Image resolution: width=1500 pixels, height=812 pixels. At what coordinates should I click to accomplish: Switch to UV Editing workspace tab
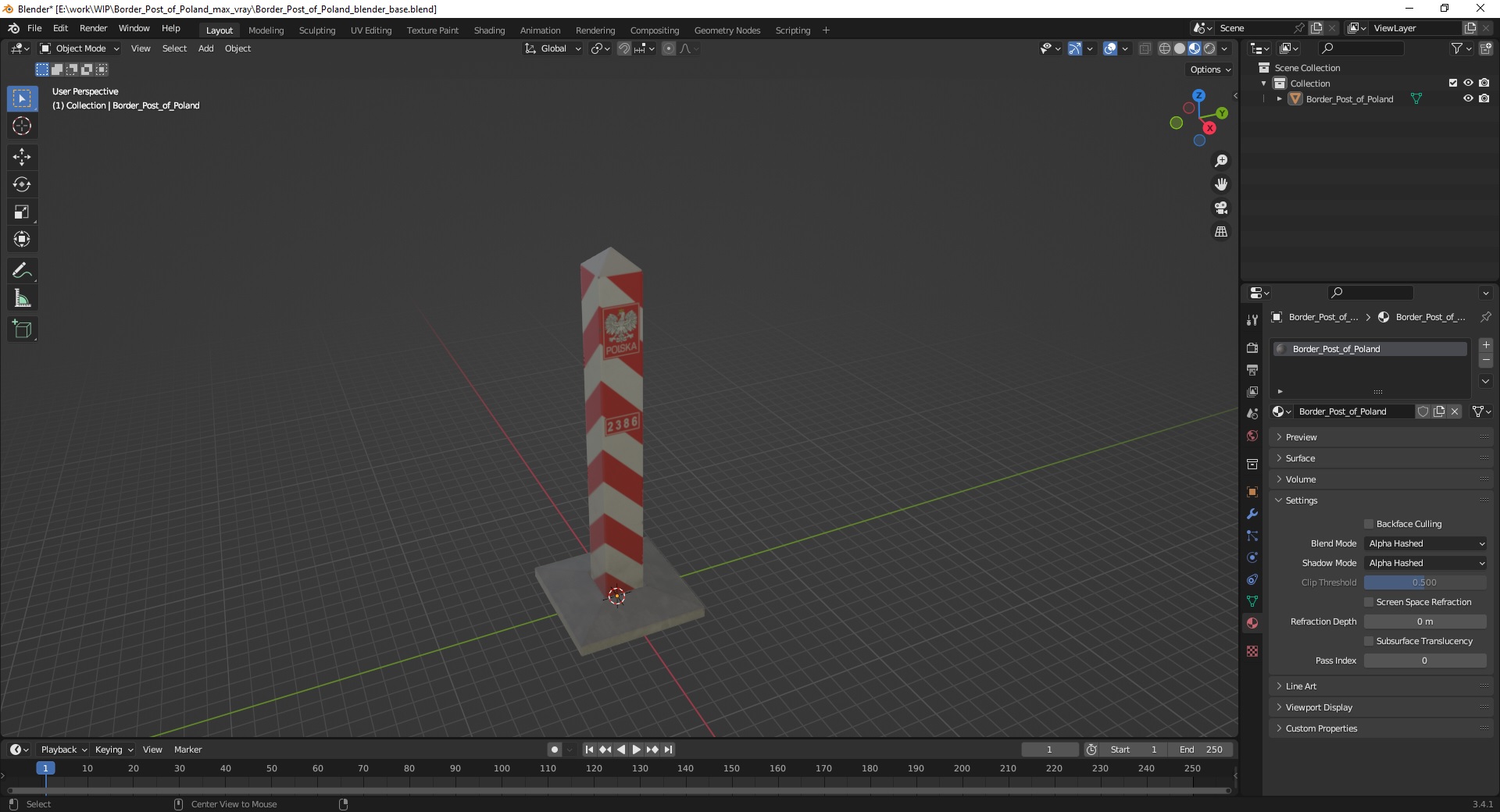coord(371,30)
